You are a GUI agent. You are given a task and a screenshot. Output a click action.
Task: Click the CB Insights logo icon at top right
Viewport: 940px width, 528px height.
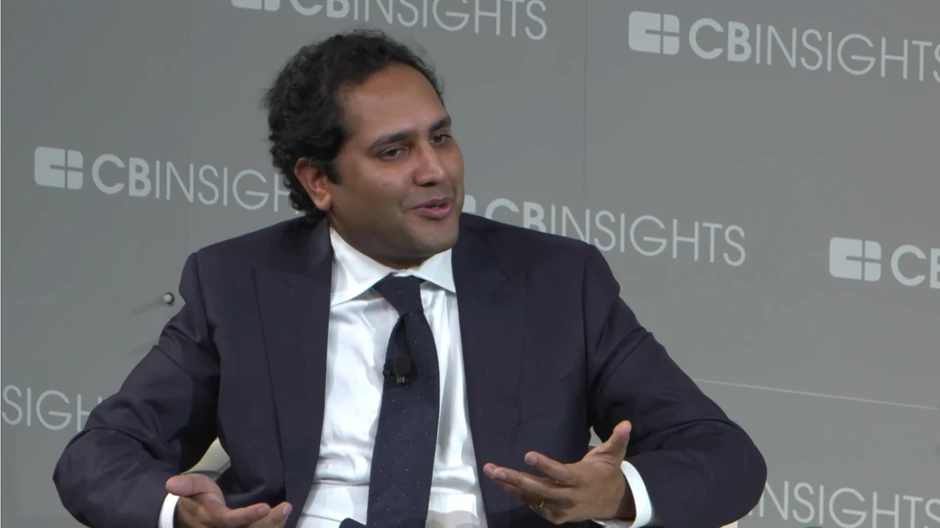(654, 32)
